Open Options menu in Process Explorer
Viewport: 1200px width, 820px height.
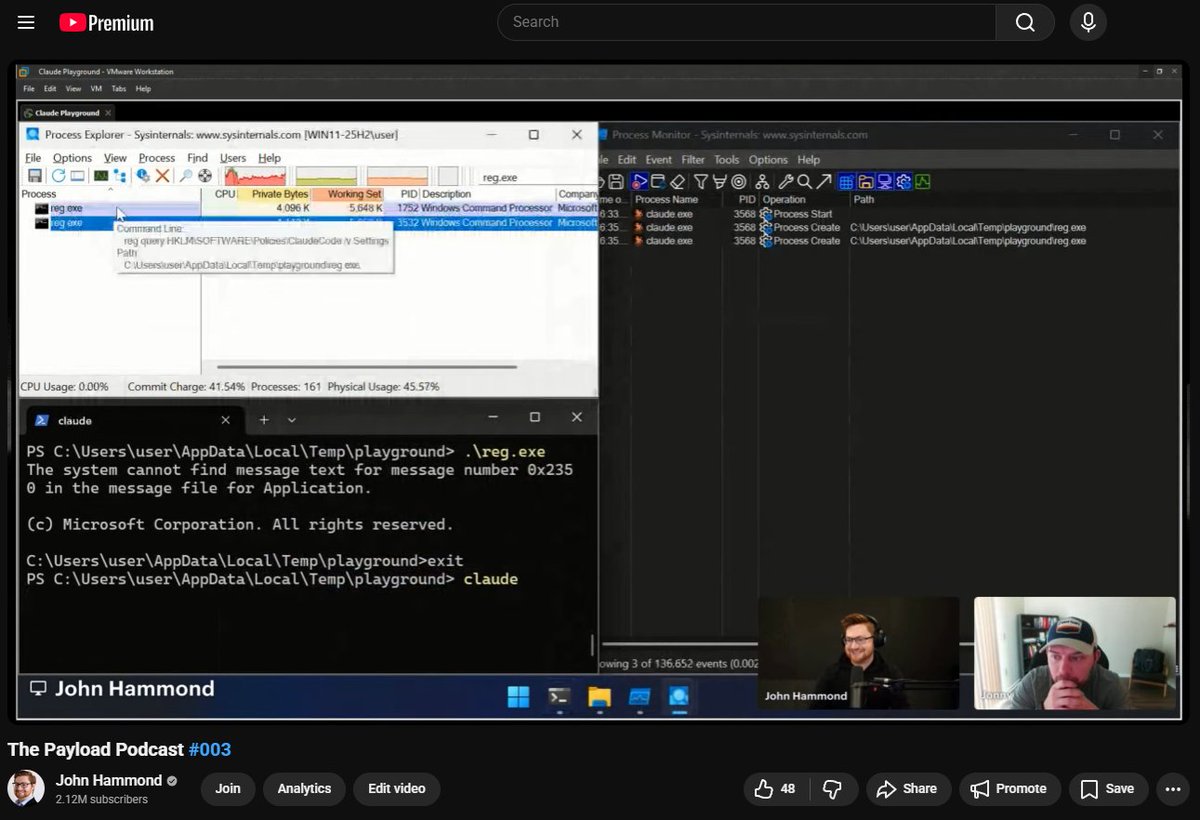72,158
